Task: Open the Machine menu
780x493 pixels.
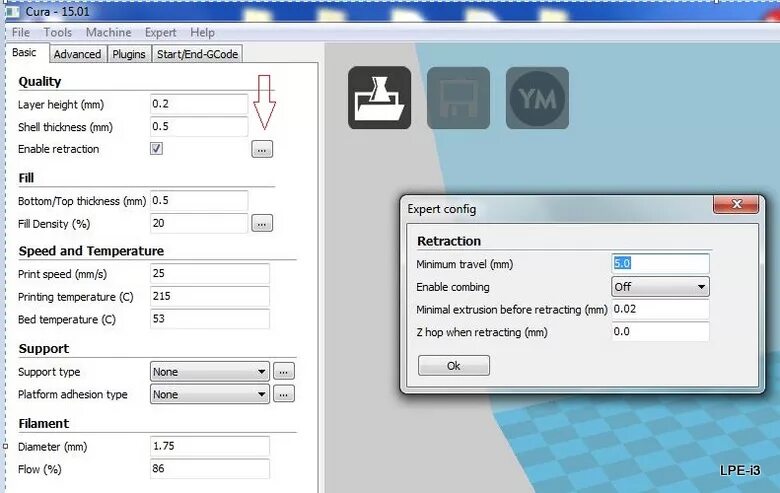Action: pos(108,33)
